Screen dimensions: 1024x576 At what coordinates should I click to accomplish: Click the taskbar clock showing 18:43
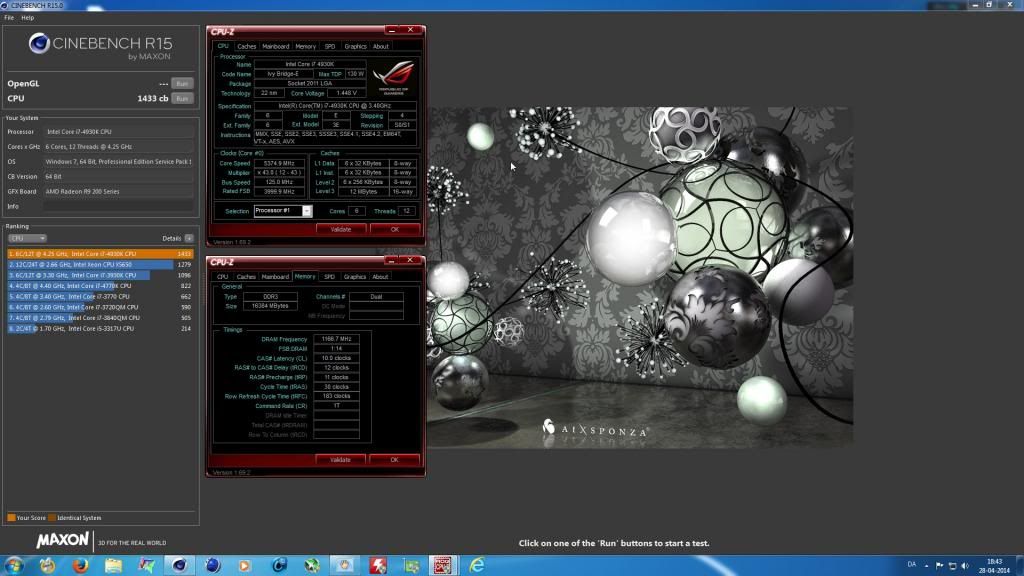point(994,566)
